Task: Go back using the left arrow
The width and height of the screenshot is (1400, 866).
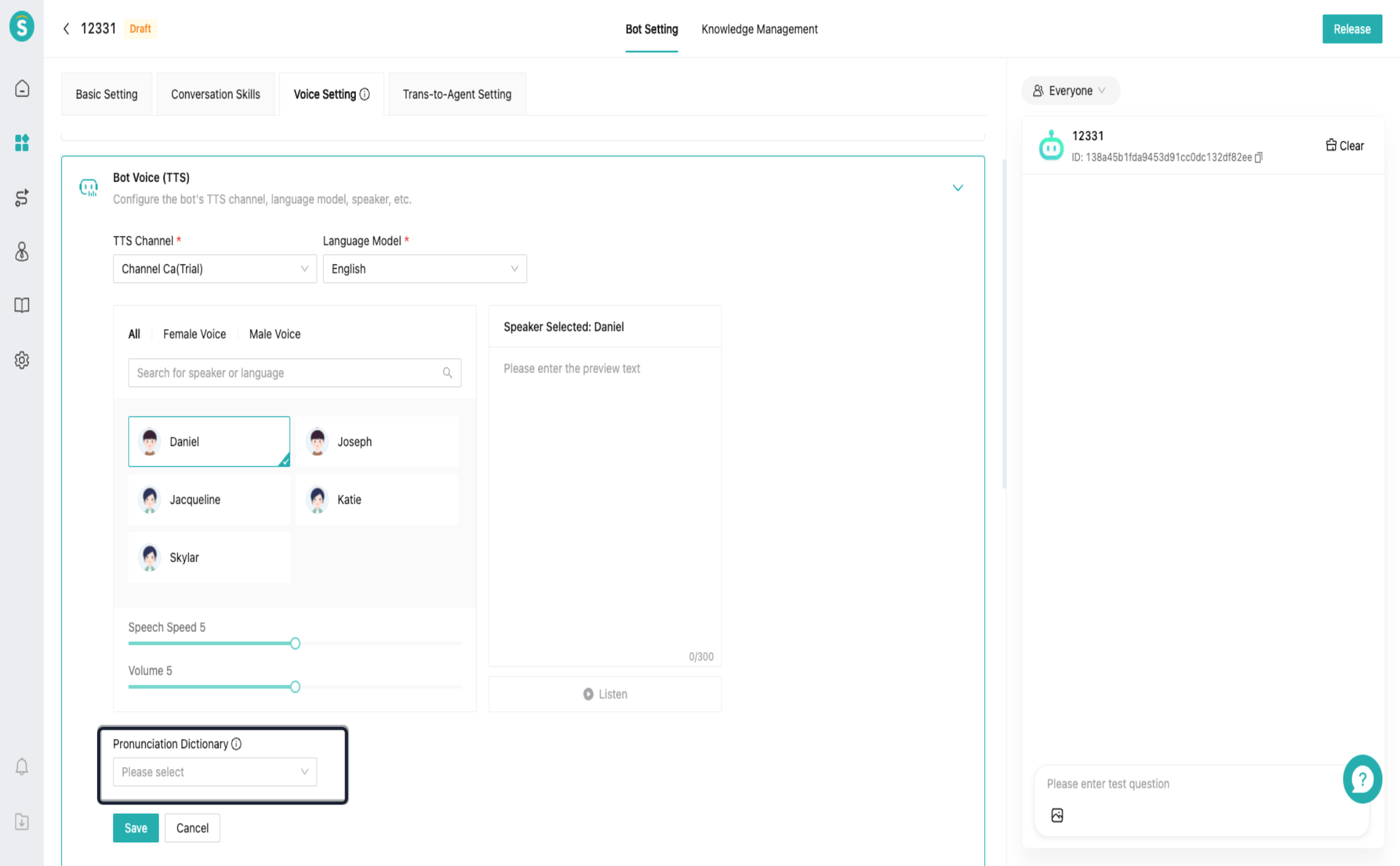Action: (66, 29)
